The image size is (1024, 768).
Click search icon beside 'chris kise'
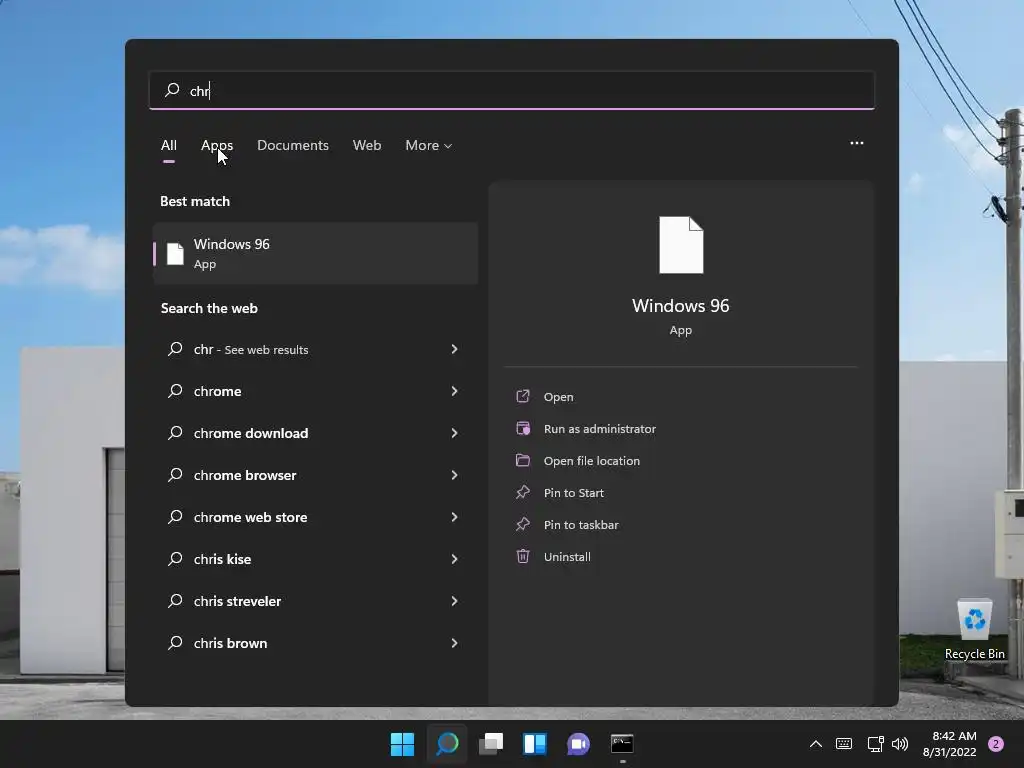pyautogui.click(x=175, y=558)
